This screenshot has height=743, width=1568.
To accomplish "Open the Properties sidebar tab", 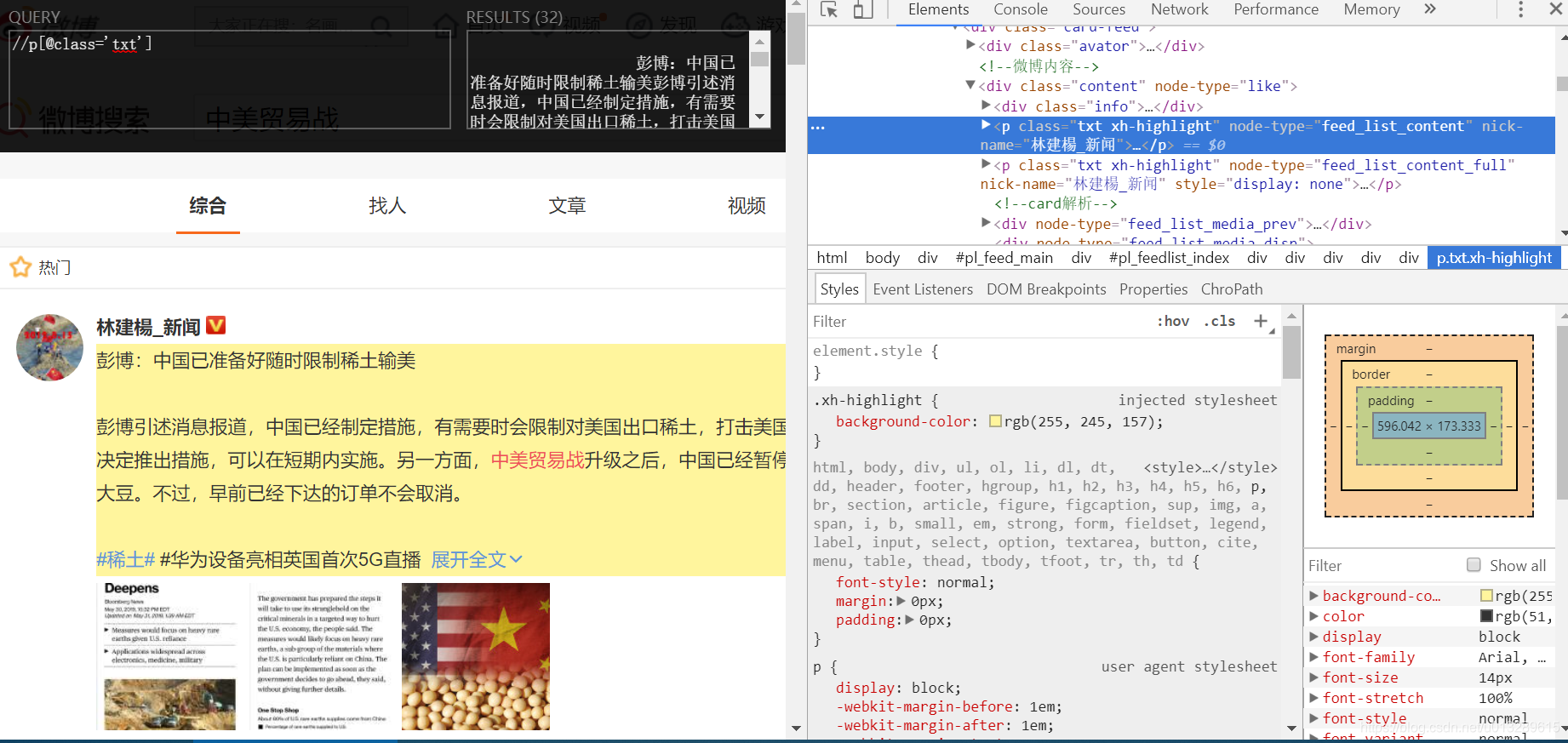I will [1153, 289].
